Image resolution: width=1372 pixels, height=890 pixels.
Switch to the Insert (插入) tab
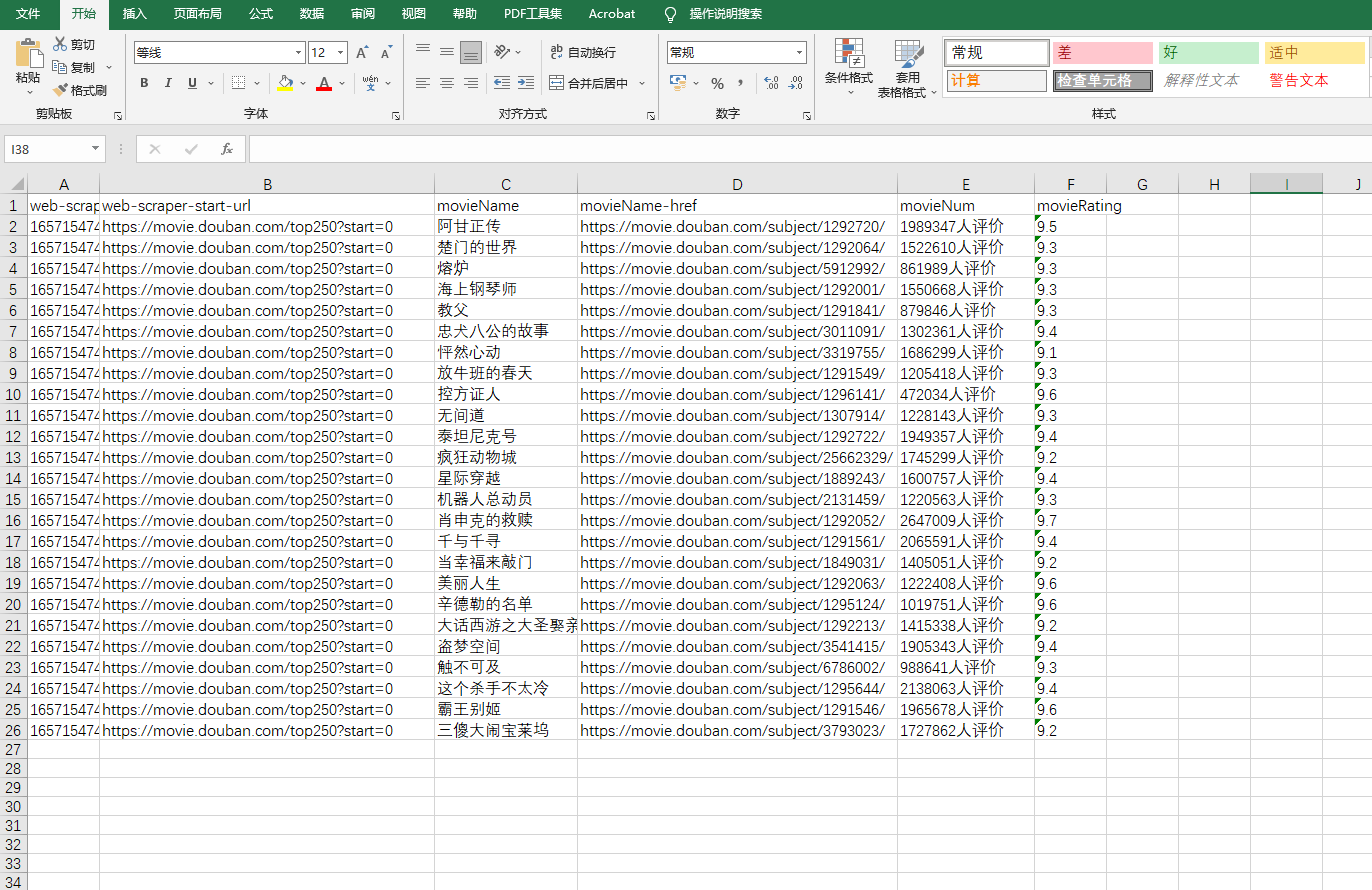[x=135, y=14]
